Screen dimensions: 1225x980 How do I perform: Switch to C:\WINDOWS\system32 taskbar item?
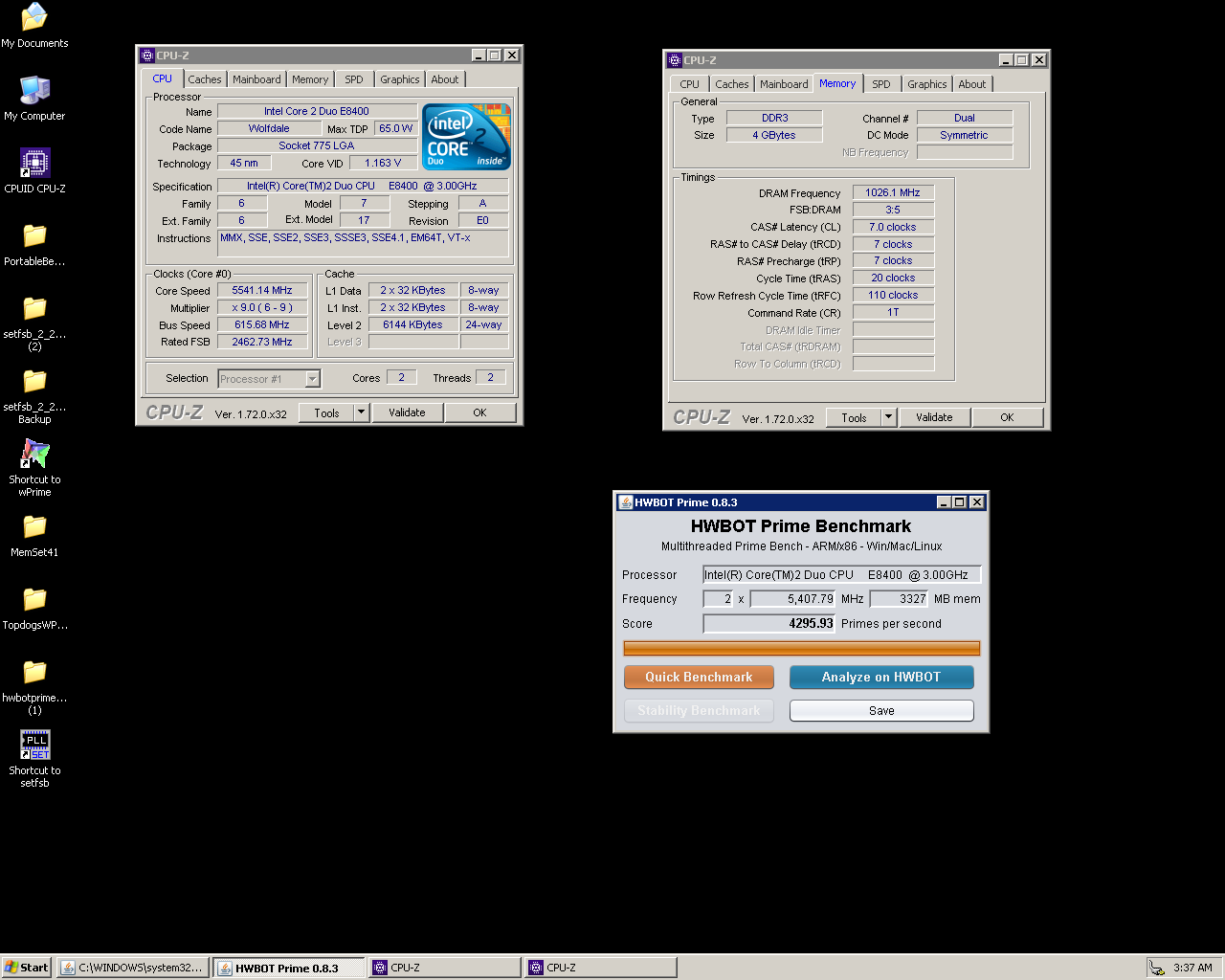tap(132, 968)
